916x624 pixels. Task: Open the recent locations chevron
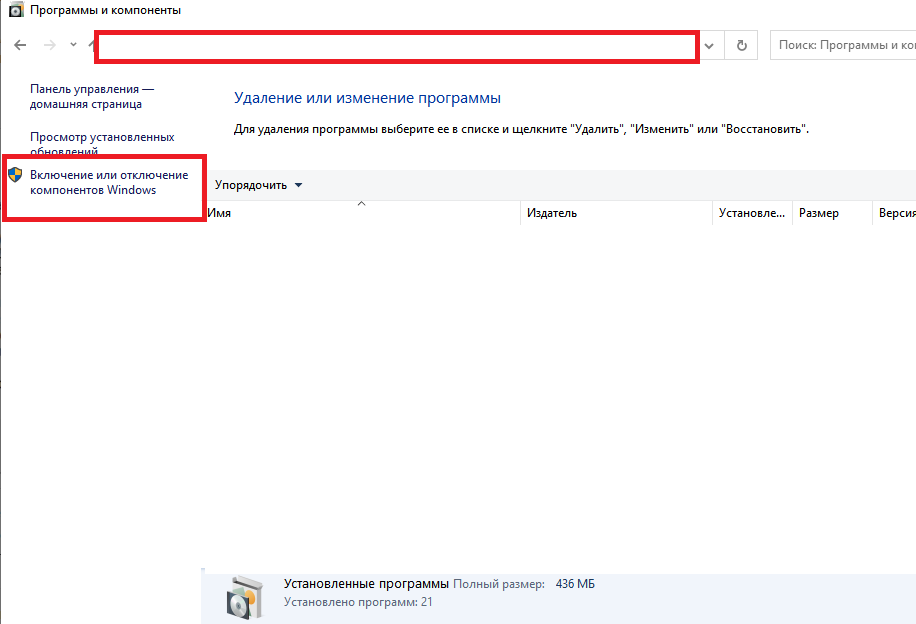[x=74, y=45]
